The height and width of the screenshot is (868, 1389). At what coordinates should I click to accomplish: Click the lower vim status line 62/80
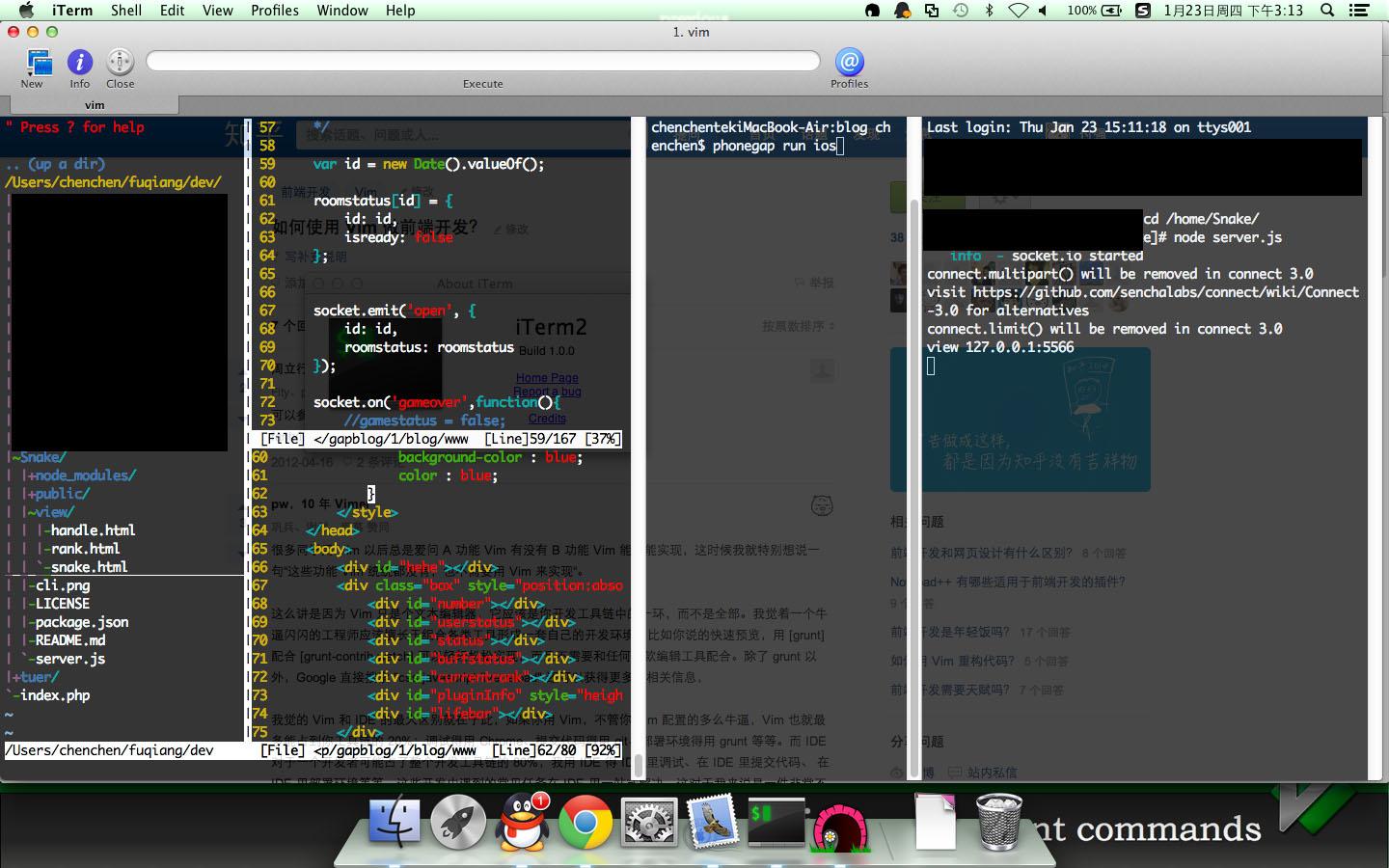pos(436,750)
